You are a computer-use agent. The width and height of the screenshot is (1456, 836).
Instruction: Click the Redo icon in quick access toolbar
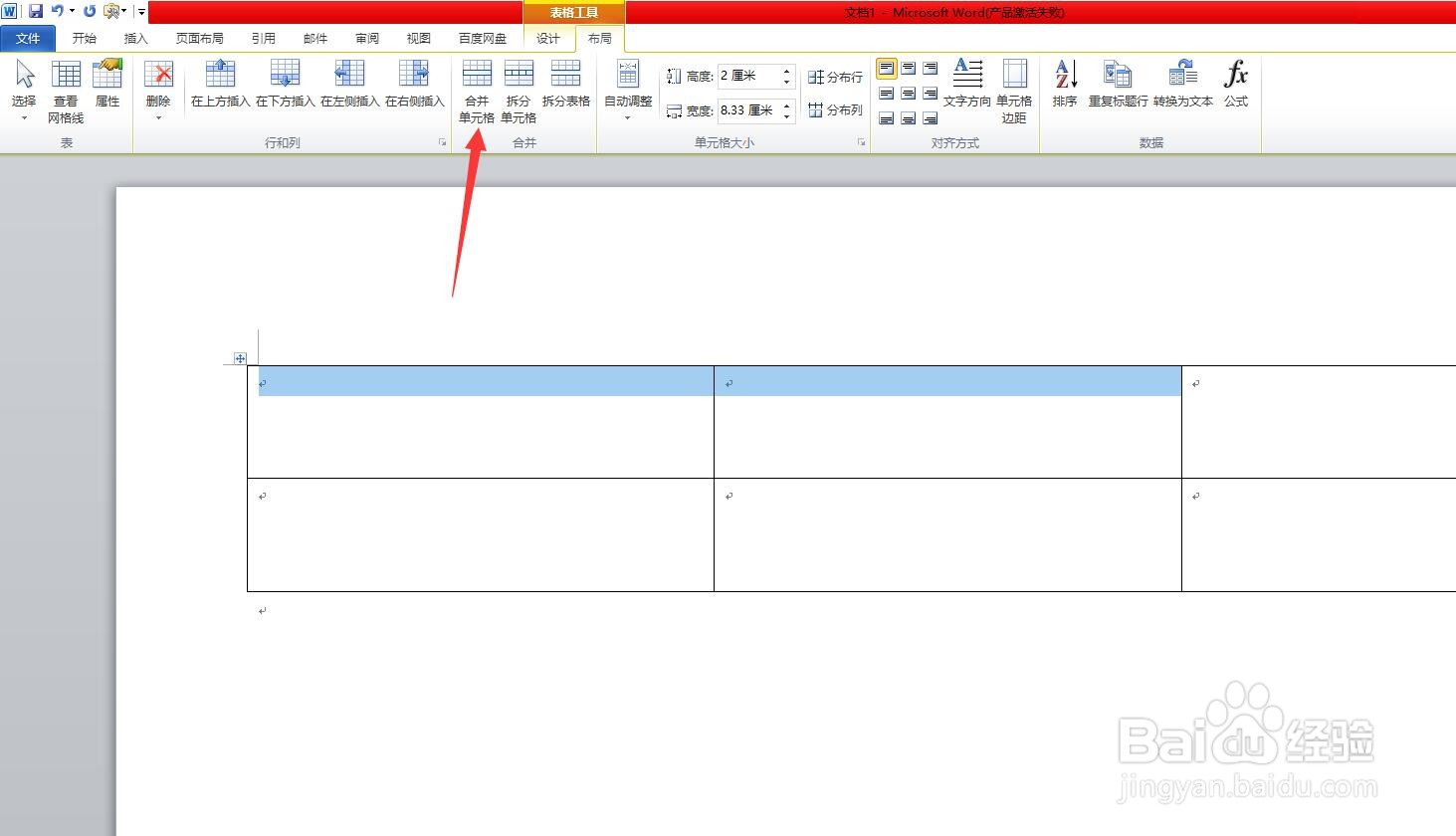coord(90,11)
